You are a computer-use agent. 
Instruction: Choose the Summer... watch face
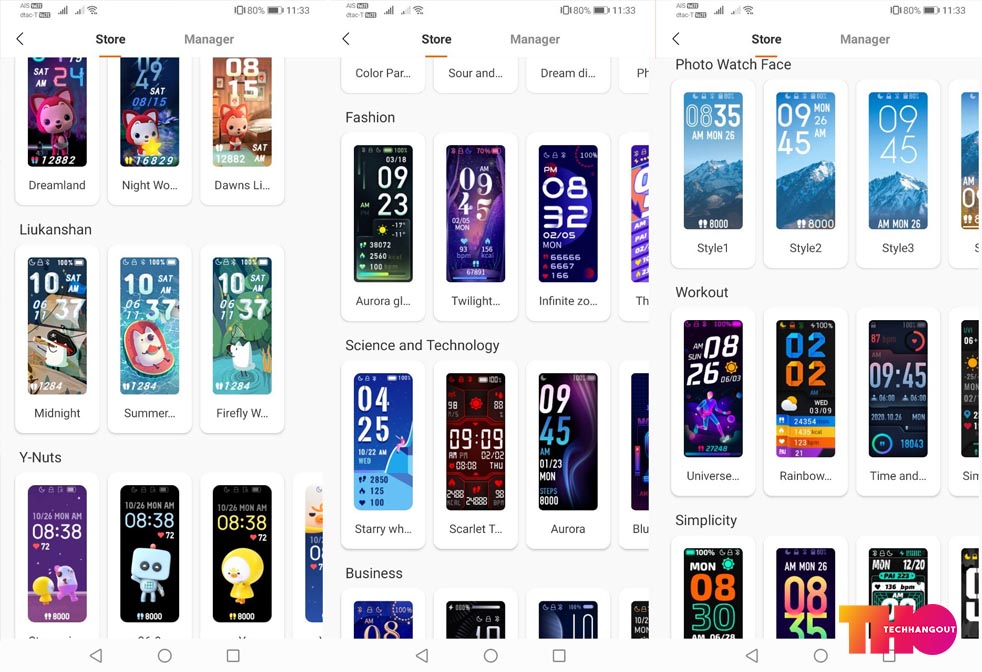[150, 339]
